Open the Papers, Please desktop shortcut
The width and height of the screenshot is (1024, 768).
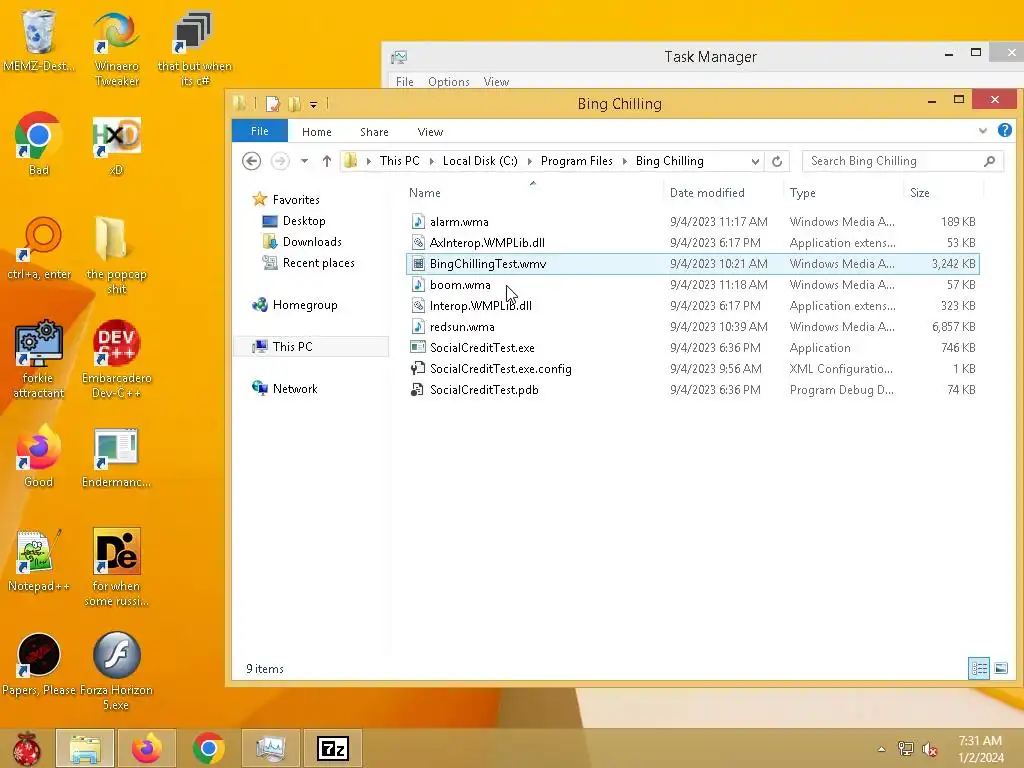(x=39, y=664)
